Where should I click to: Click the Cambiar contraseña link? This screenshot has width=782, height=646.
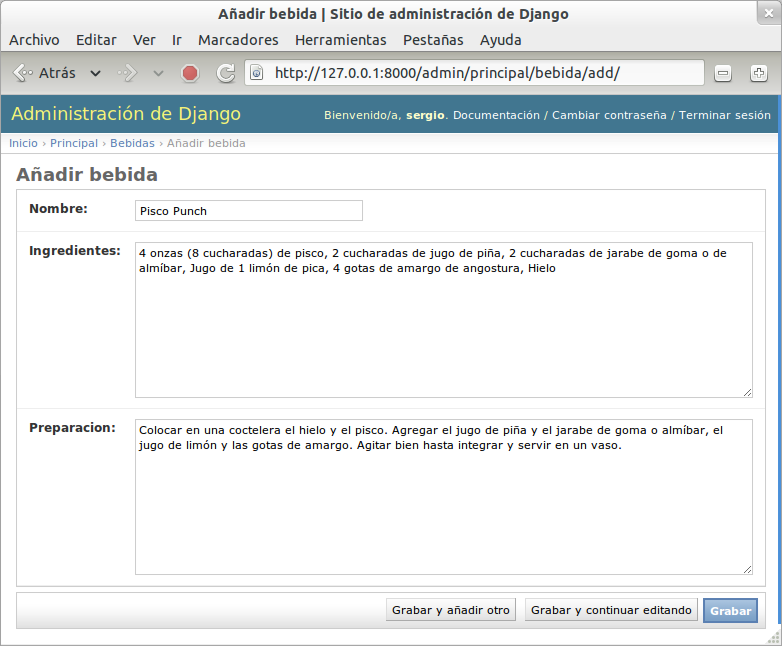pyautogui.click(x=609, y=115)
